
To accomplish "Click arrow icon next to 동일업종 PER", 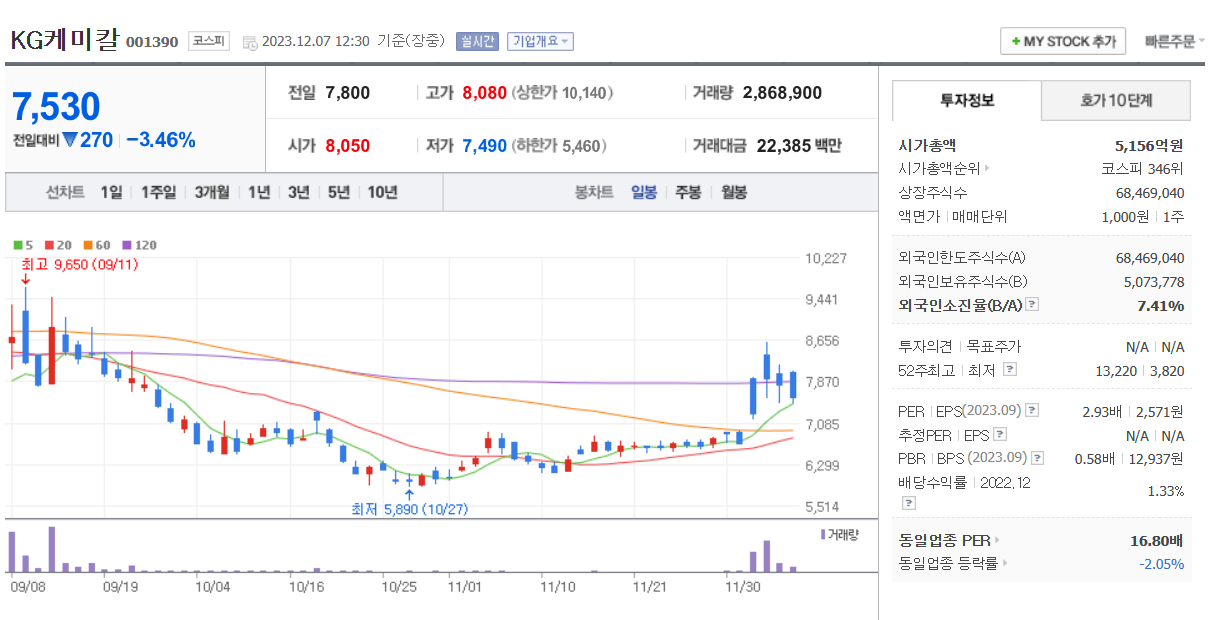I will [x=996, y=541].
